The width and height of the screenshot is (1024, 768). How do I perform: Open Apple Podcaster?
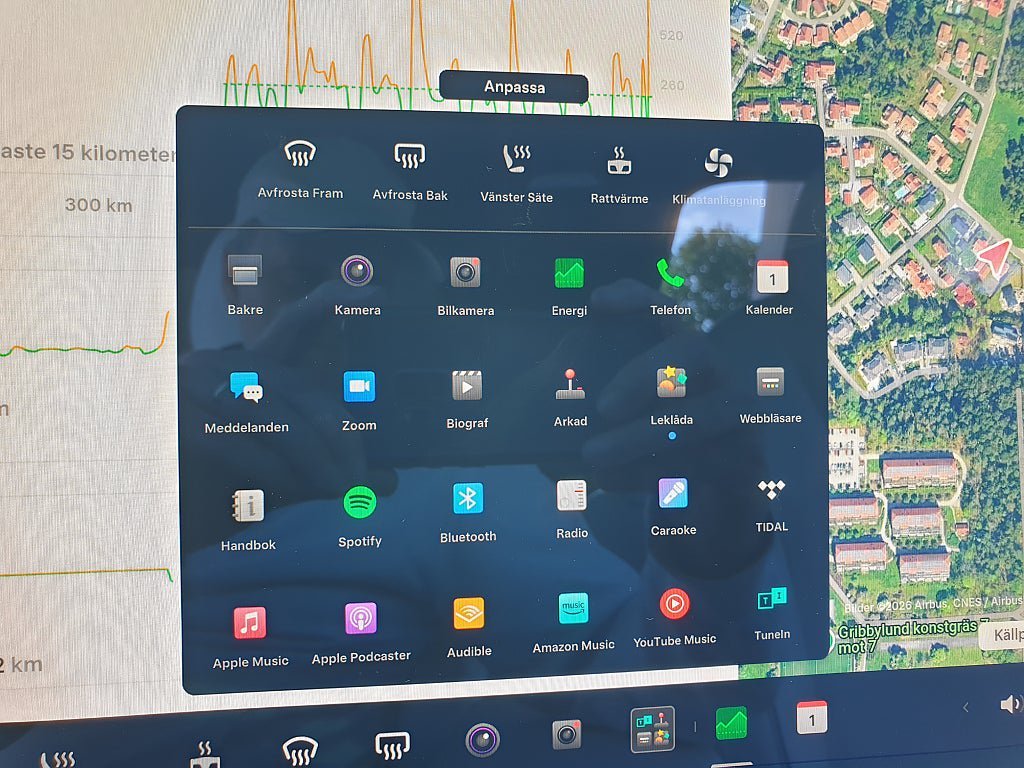(361, 618)
